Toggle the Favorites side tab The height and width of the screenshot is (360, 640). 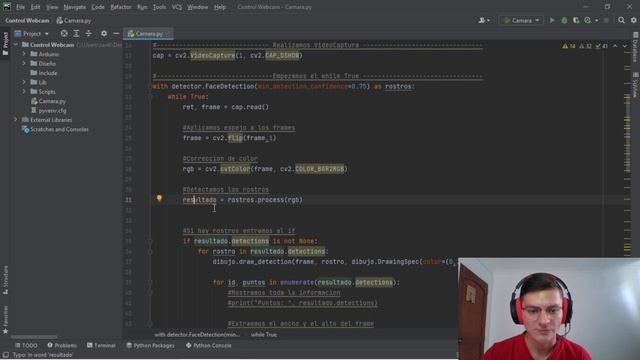[x=5, y=320]
